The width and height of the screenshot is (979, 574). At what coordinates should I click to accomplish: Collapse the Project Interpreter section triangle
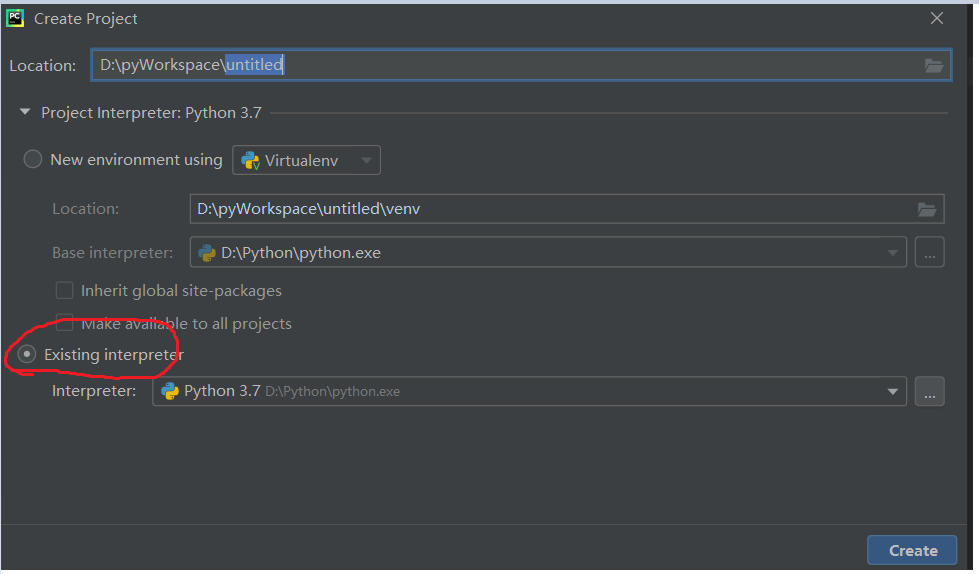[x=25, y=112]
